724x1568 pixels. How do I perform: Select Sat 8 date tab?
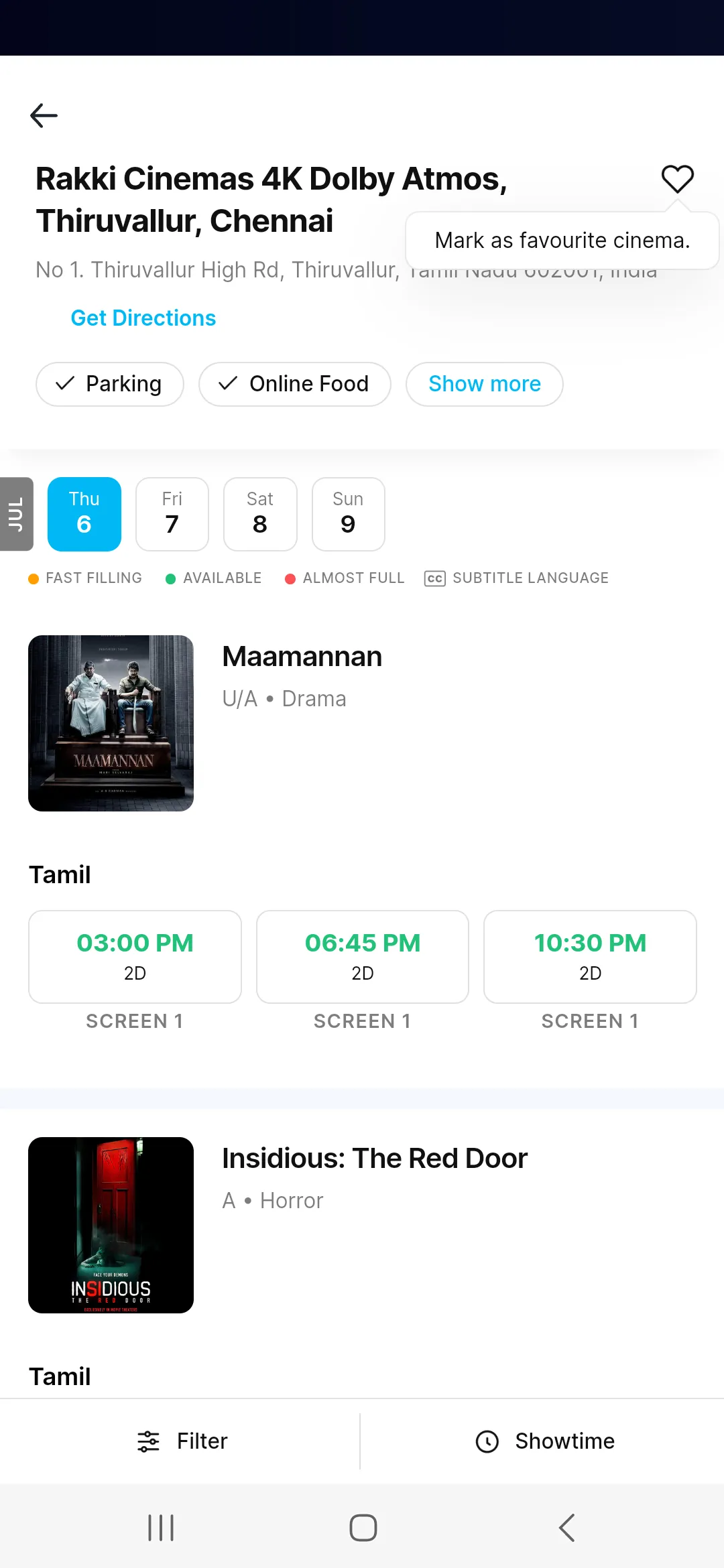click(x=260, y=514)
